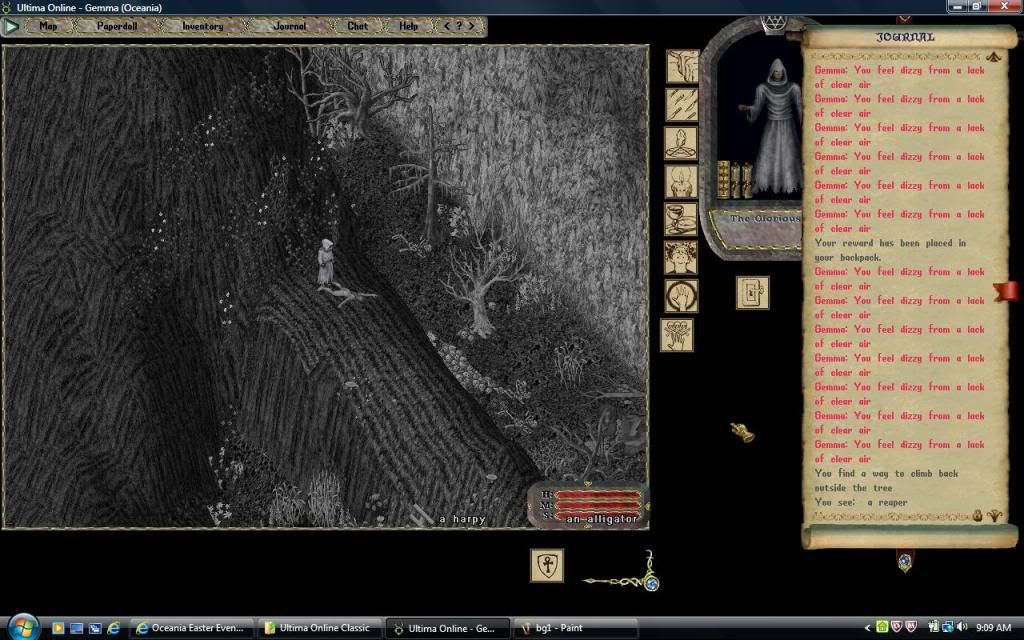Click the left chevron in the menu bar
Viewport: 1024px width, 640px height.
coord(447,26)
